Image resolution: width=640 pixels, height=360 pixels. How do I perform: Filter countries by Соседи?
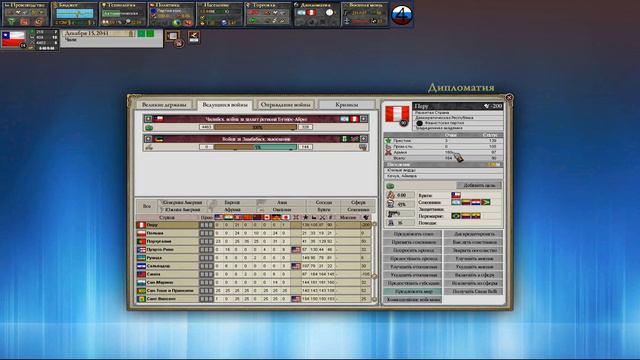coord(324,202)
